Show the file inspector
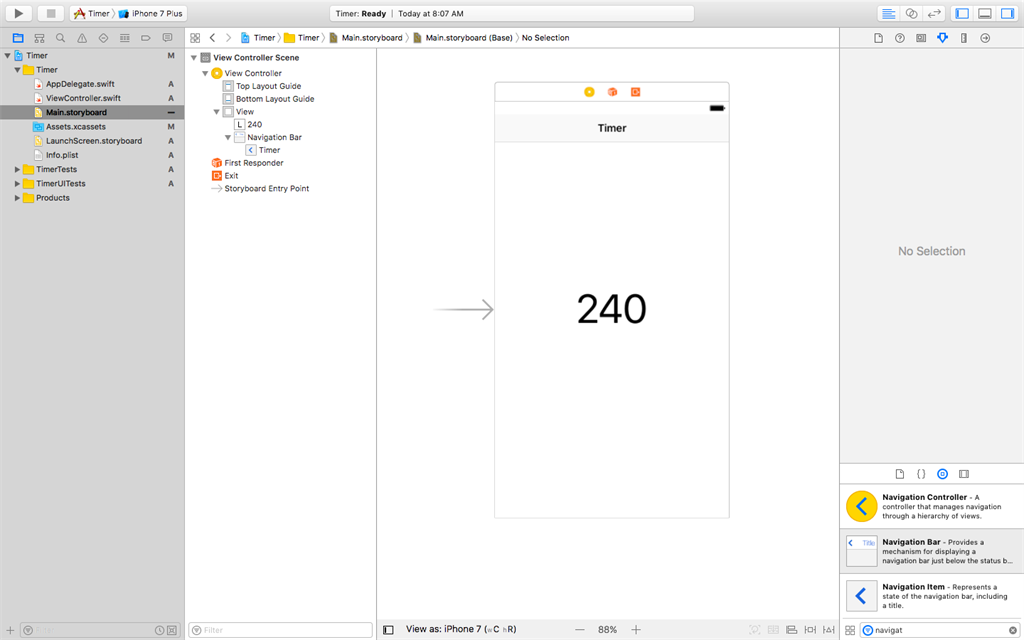This screenshot has width=1024, height=640. [878, 38]
